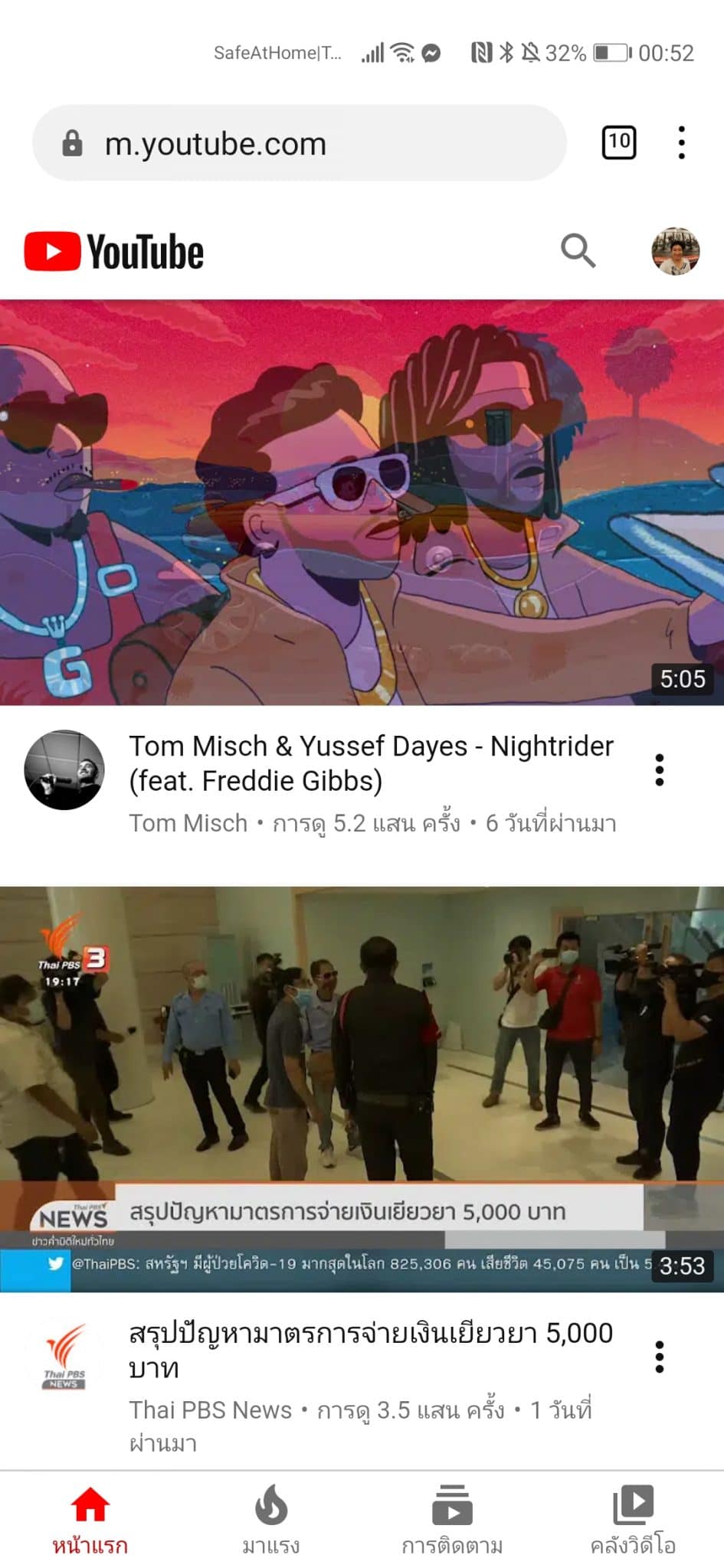
Task: Play the Nightrider video thumbnail
Action: coord(362,502)
